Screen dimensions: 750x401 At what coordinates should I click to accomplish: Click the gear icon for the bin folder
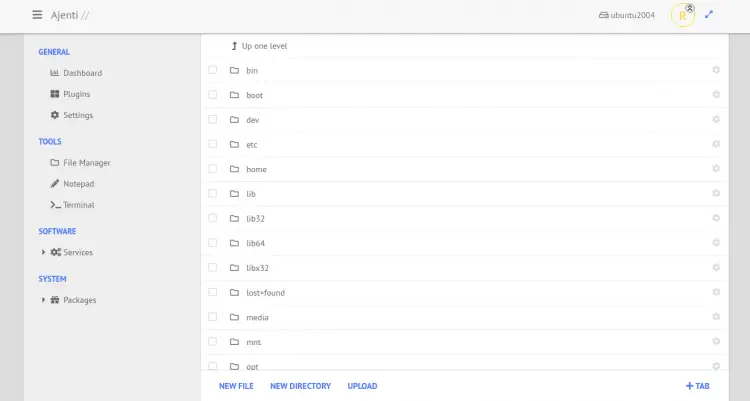coord(716,70)
